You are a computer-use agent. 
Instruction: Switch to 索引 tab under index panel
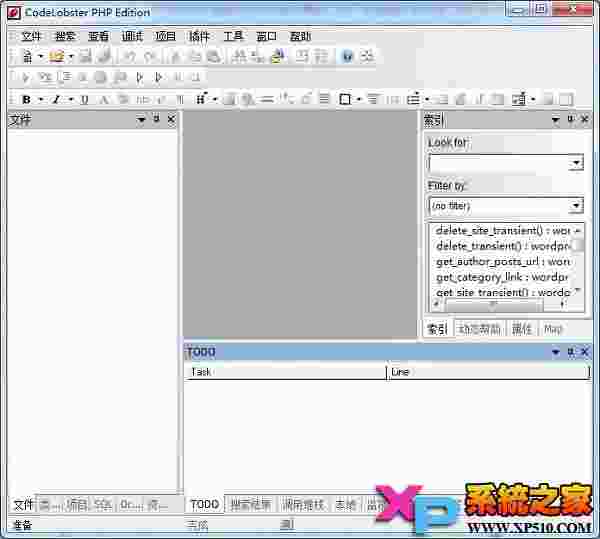(437, 329)
